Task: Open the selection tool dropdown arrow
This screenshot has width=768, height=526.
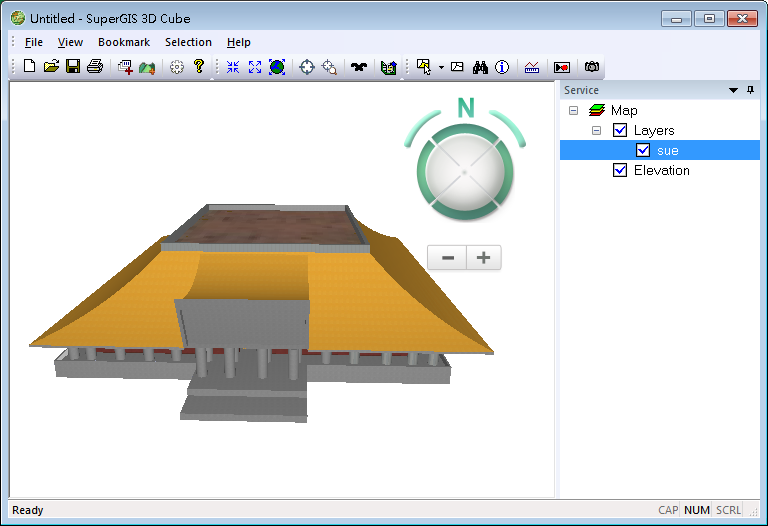Action: 441,67
